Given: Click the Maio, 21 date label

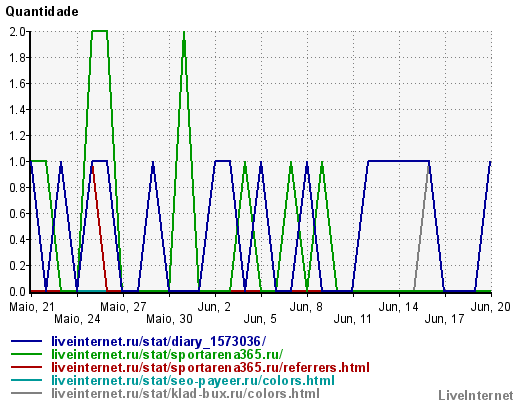Looking at the screenshot, I should [32, 307].
